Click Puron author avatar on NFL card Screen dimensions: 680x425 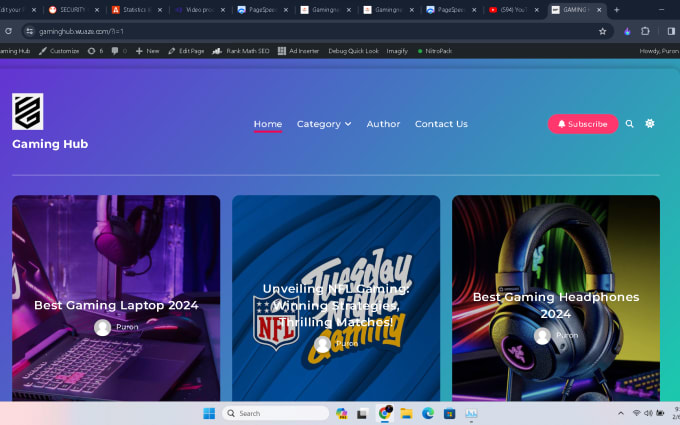[x=322, y=344]
